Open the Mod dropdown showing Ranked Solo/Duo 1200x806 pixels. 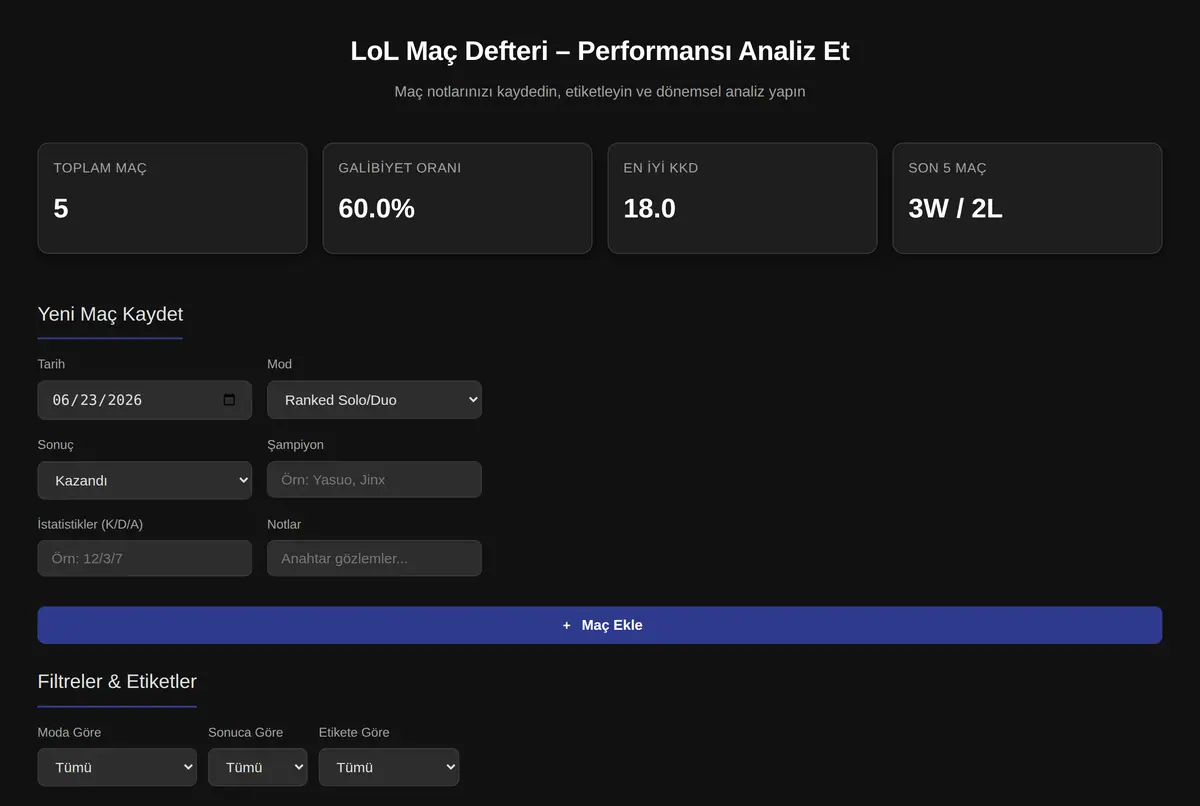(374, 400)
